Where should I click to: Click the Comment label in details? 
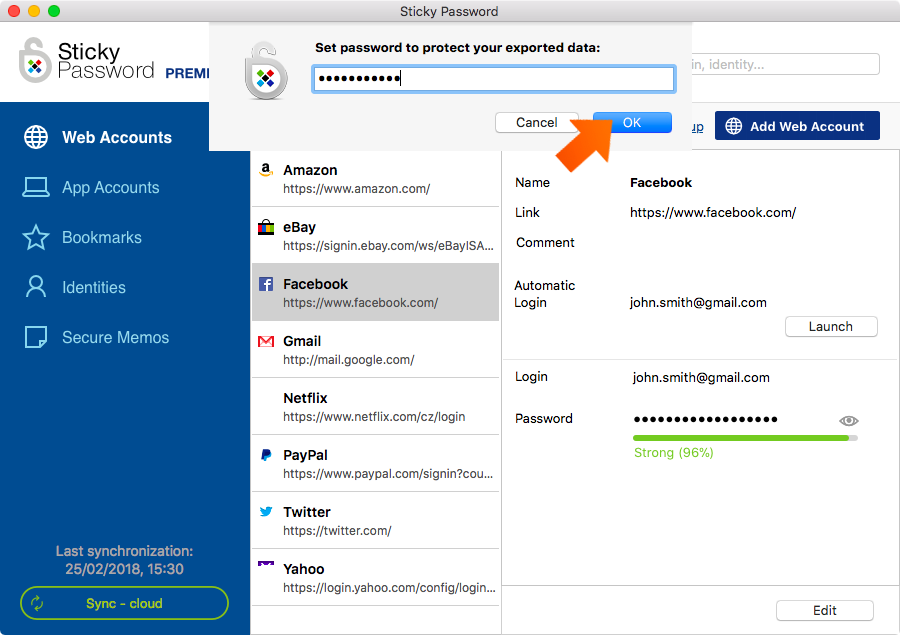coord(545,242)
